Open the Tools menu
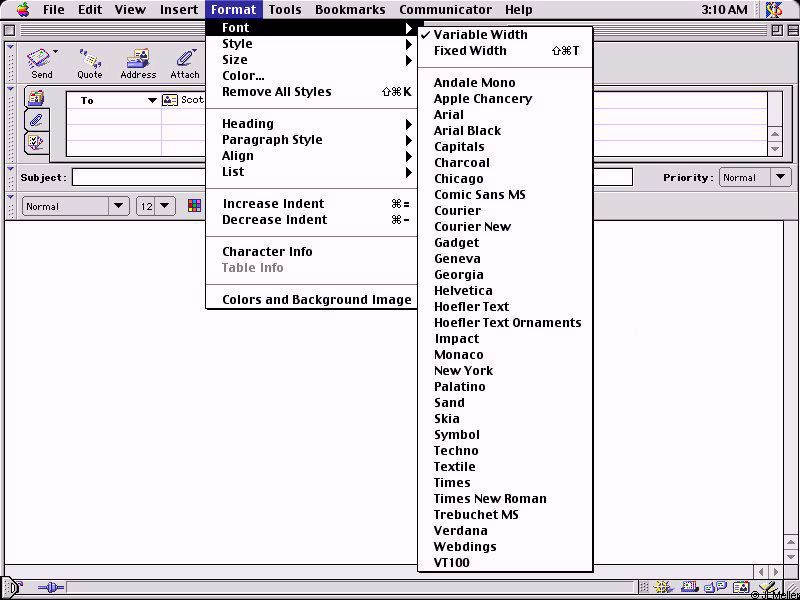 (x=285, y=9)
